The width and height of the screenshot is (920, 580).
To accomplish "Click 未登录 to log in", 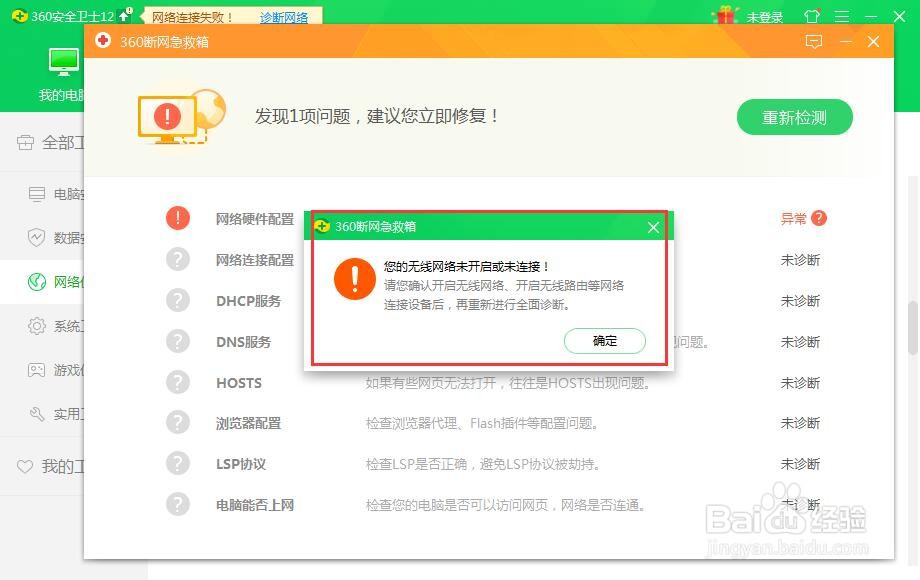I will [765, 18].
